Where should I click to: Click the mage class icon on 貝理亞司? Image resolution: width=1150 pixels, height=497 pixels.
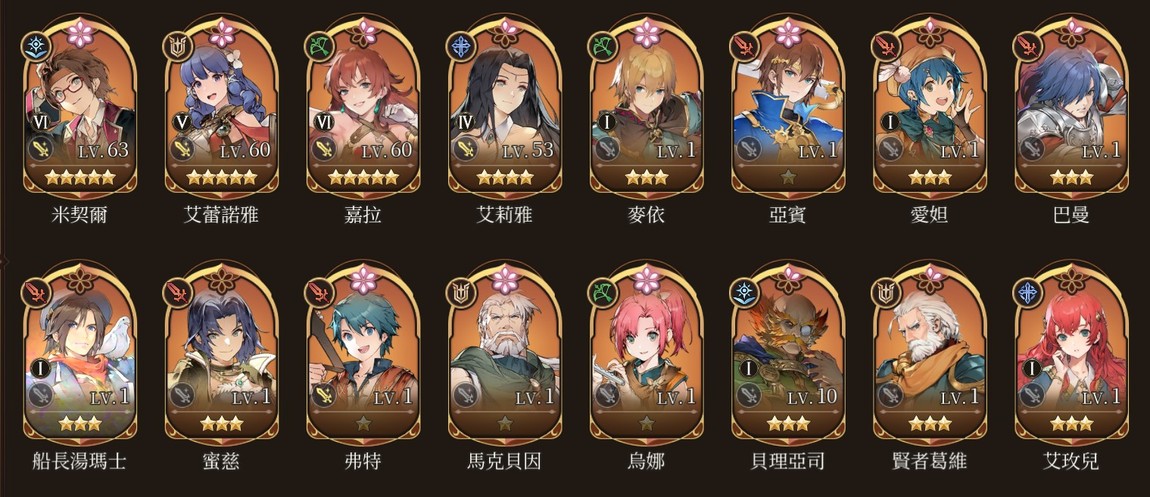[743, 293]
